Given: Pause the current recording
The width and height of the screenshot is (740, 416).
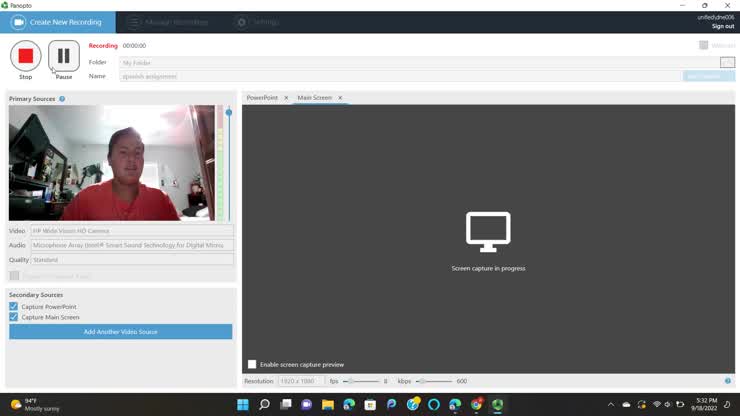Looking at the screenshot, I should (64, 56).
